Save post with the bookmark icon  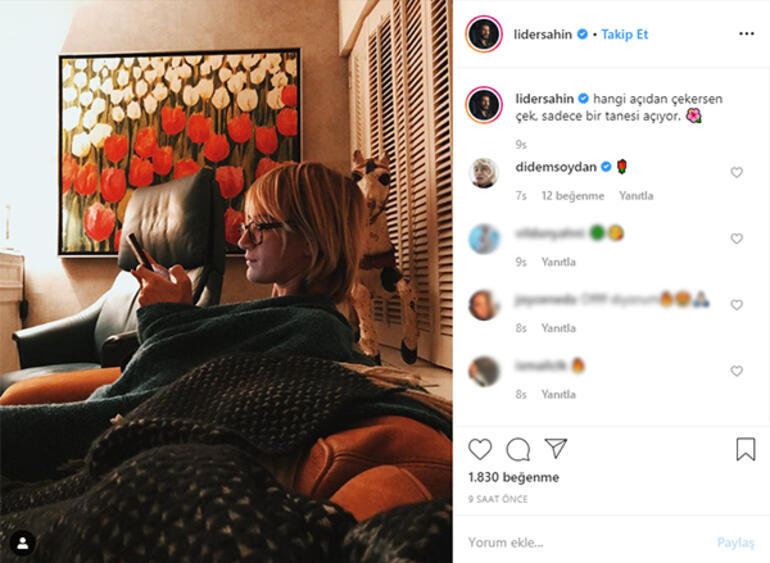(745, 449)
